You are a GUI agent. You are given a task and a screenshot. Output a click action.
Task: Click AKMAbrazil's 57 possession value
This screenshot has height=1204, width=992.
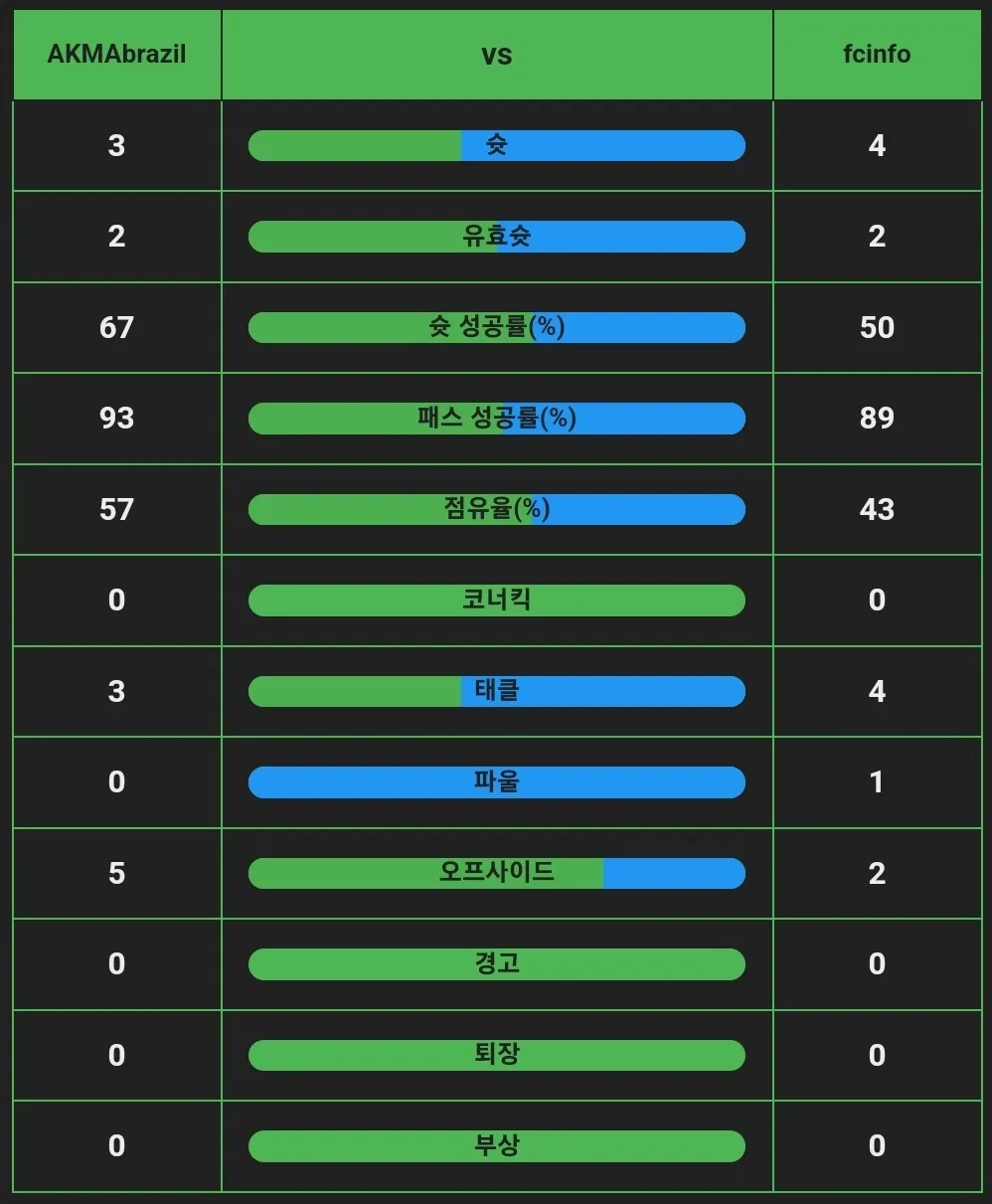[116, 509]
